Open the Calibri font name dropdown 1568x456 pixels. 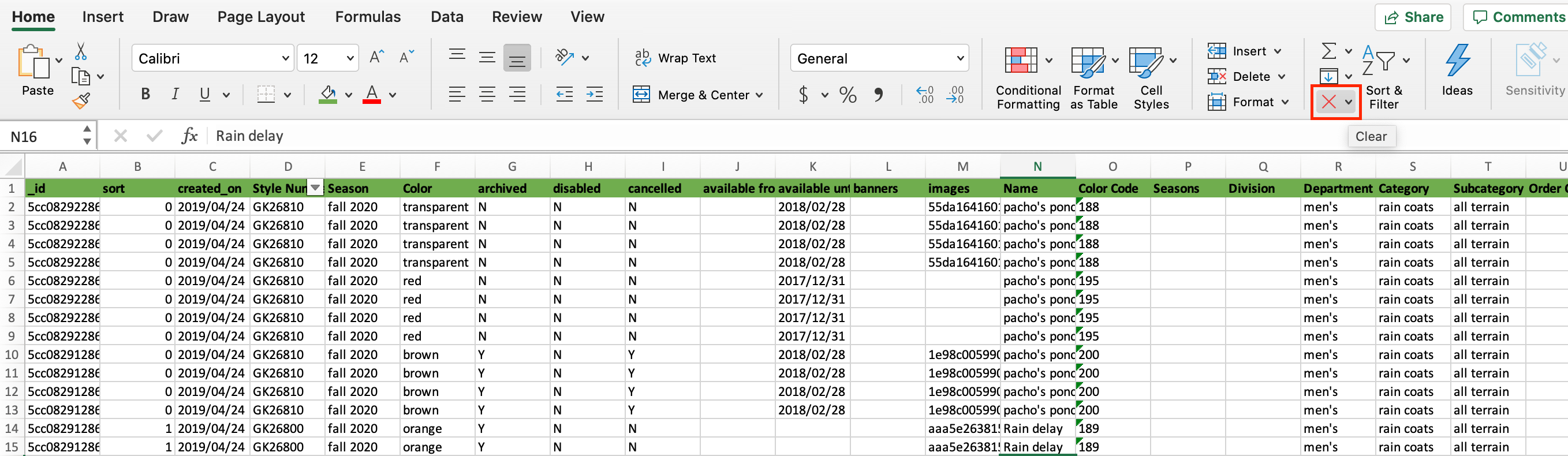click(285, 58)
